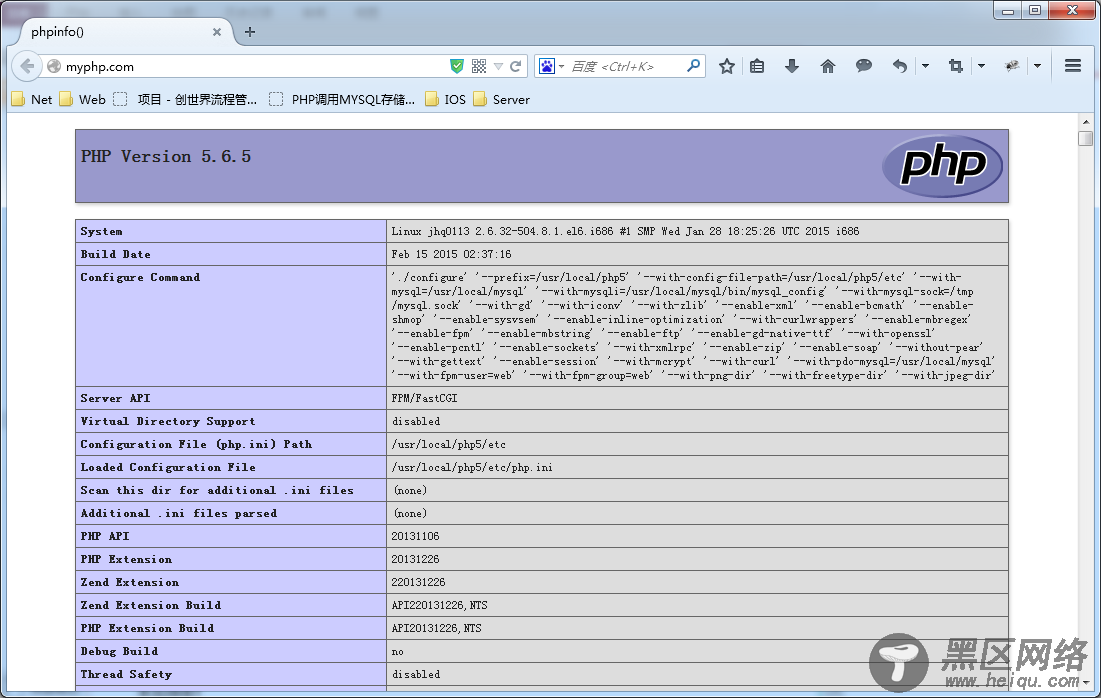Go back with the browser back arrow

click(x=27, y=66)
